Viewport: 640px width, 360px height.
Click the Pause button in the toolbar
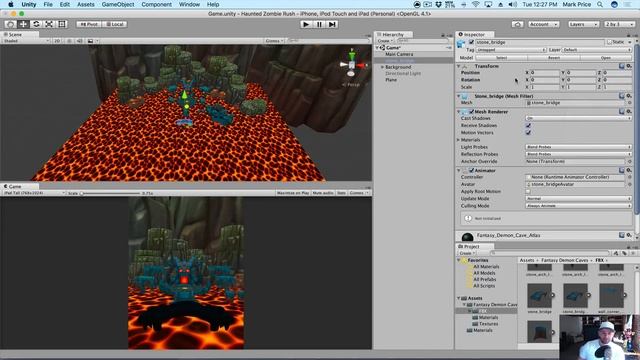coord(319,24)
